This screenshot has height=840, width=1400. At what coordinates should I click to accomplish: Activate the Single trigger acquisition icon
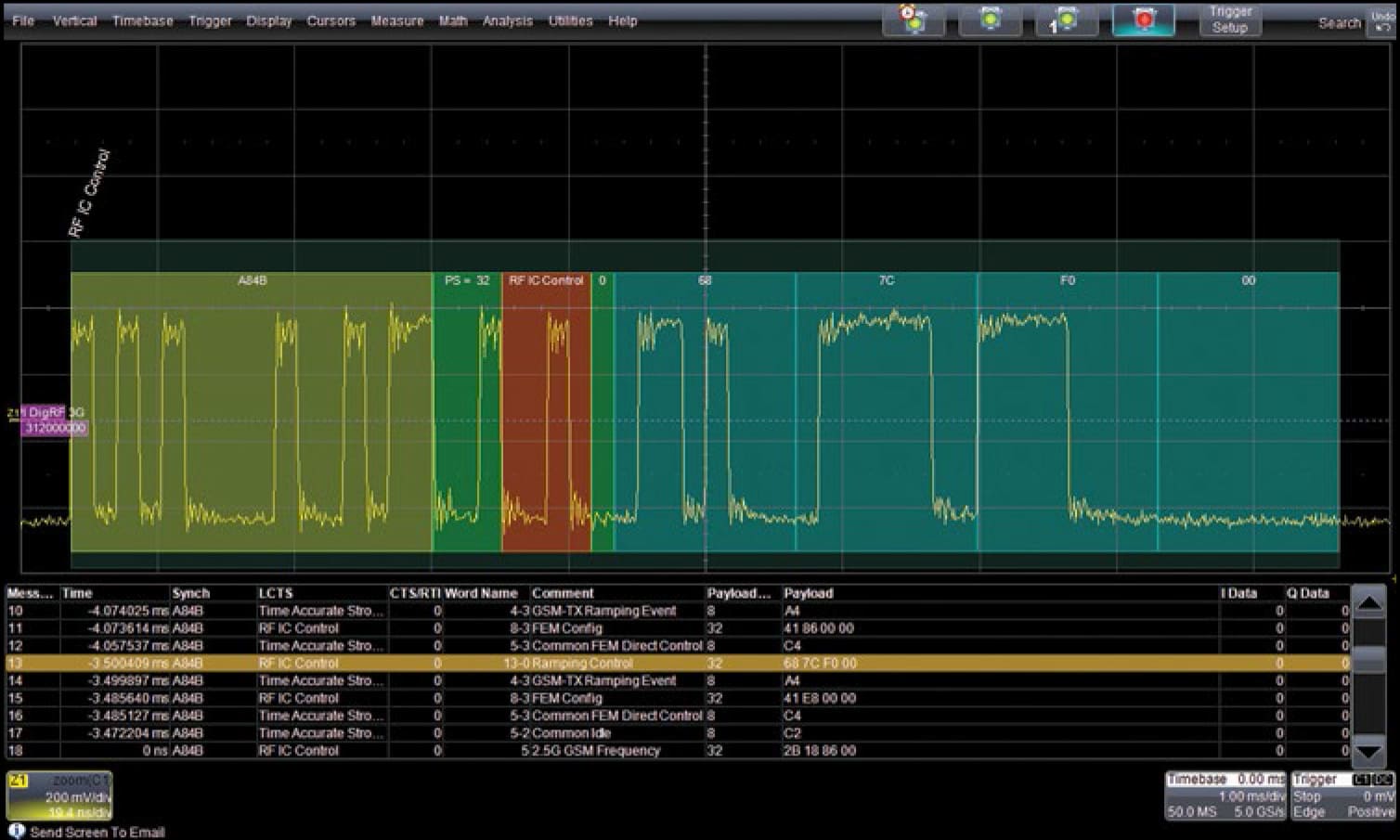1066,19
